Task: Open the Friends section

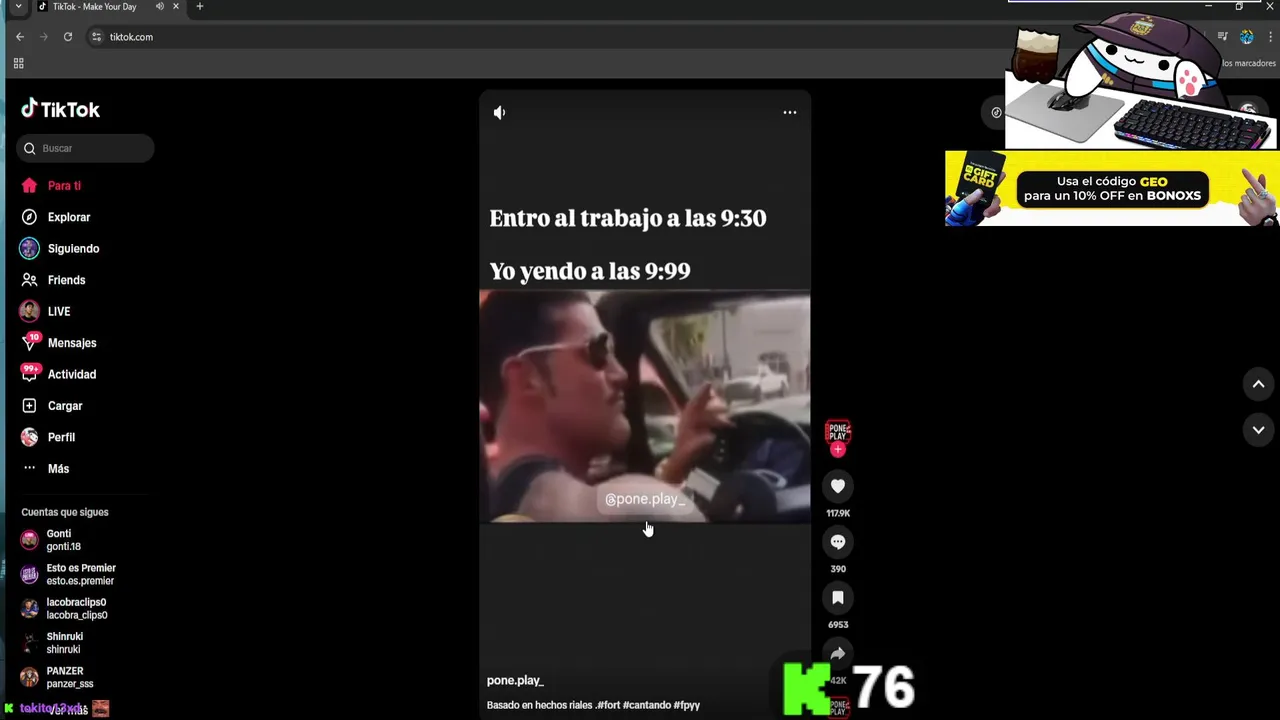Action: point(66,280)
